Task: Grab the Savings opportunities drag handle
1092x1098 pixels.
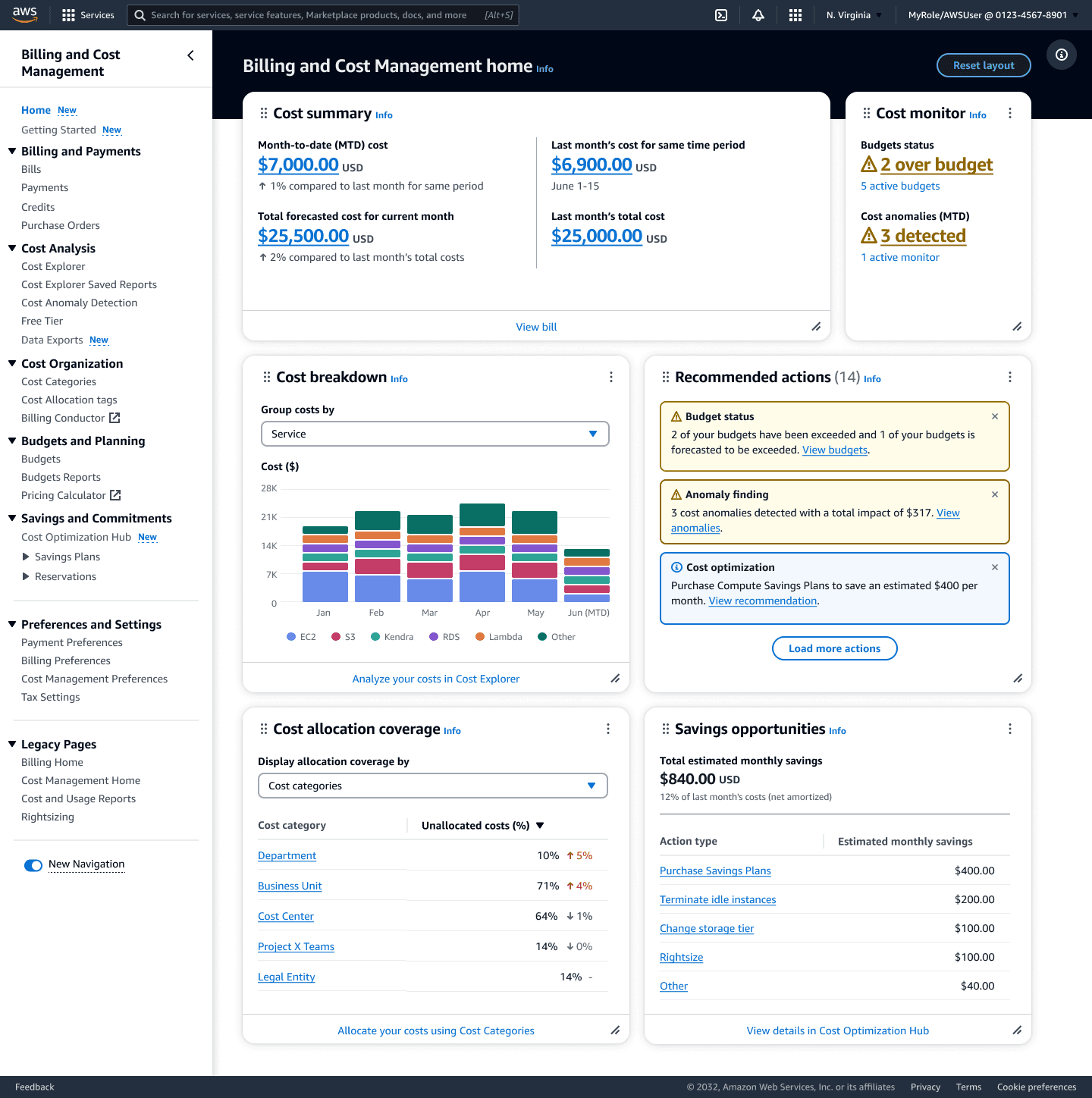Action: coord(666,729)
